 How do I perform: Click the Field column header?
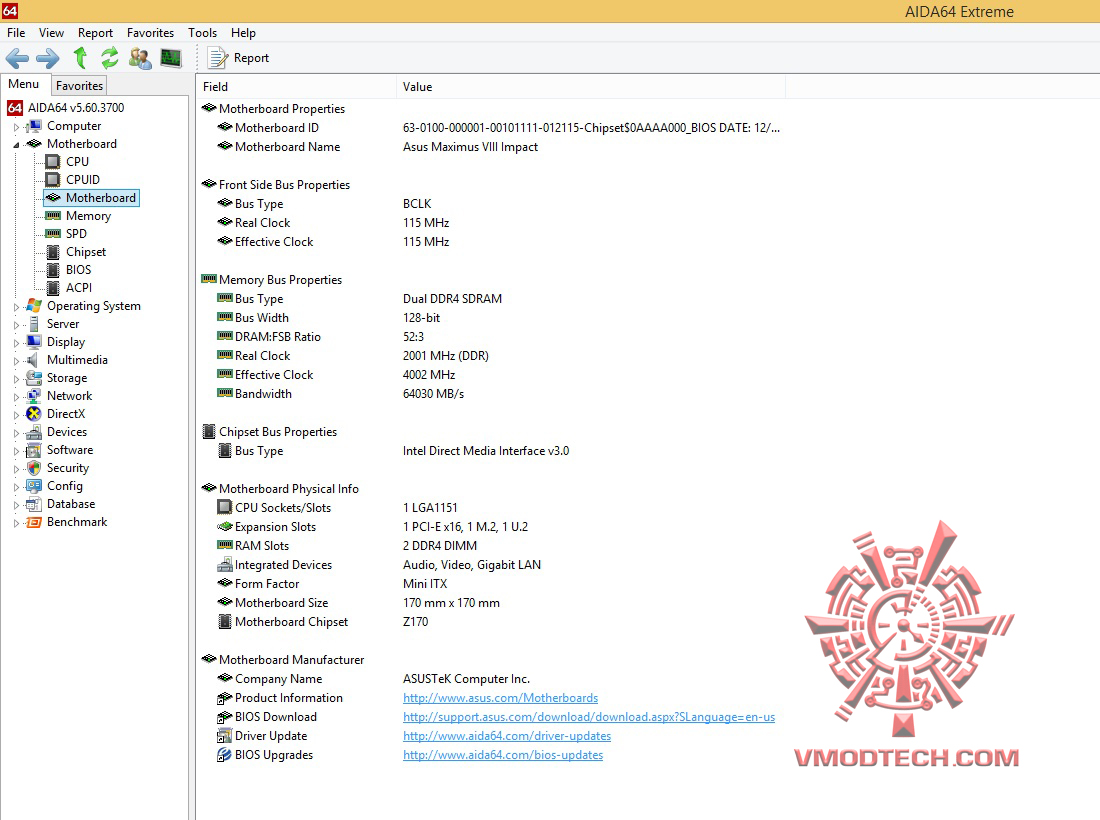coord(296,87)
